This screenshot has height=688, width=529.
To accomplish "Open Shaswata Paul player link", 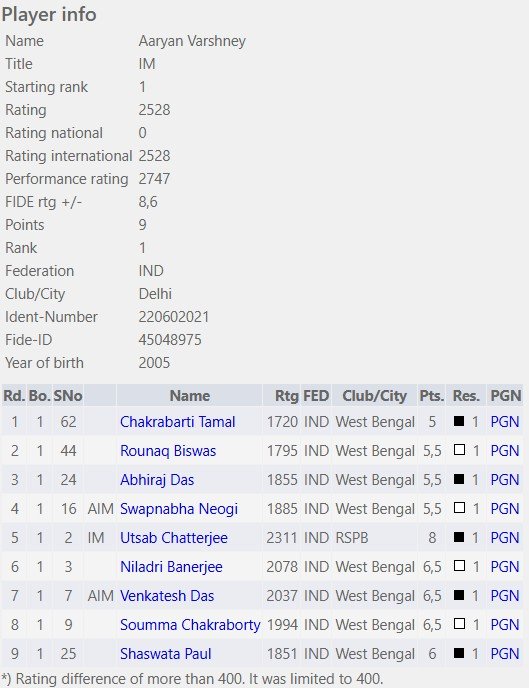I will click(x=166, y=653).
